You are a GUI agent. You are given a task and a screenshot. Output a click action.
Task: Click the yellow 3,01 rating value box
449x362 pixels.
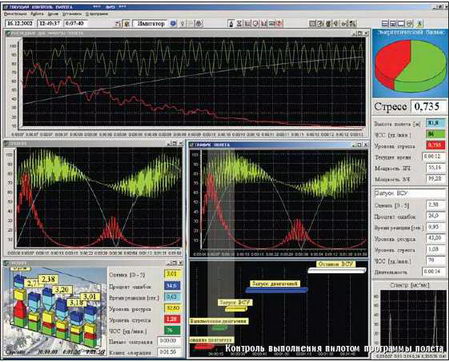click(172, 274)
